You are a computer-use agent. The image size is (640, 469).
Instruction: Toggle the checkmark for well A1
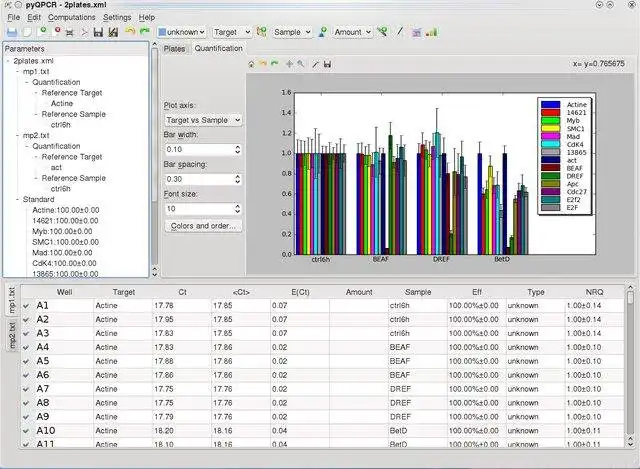(x=26, y=305)
